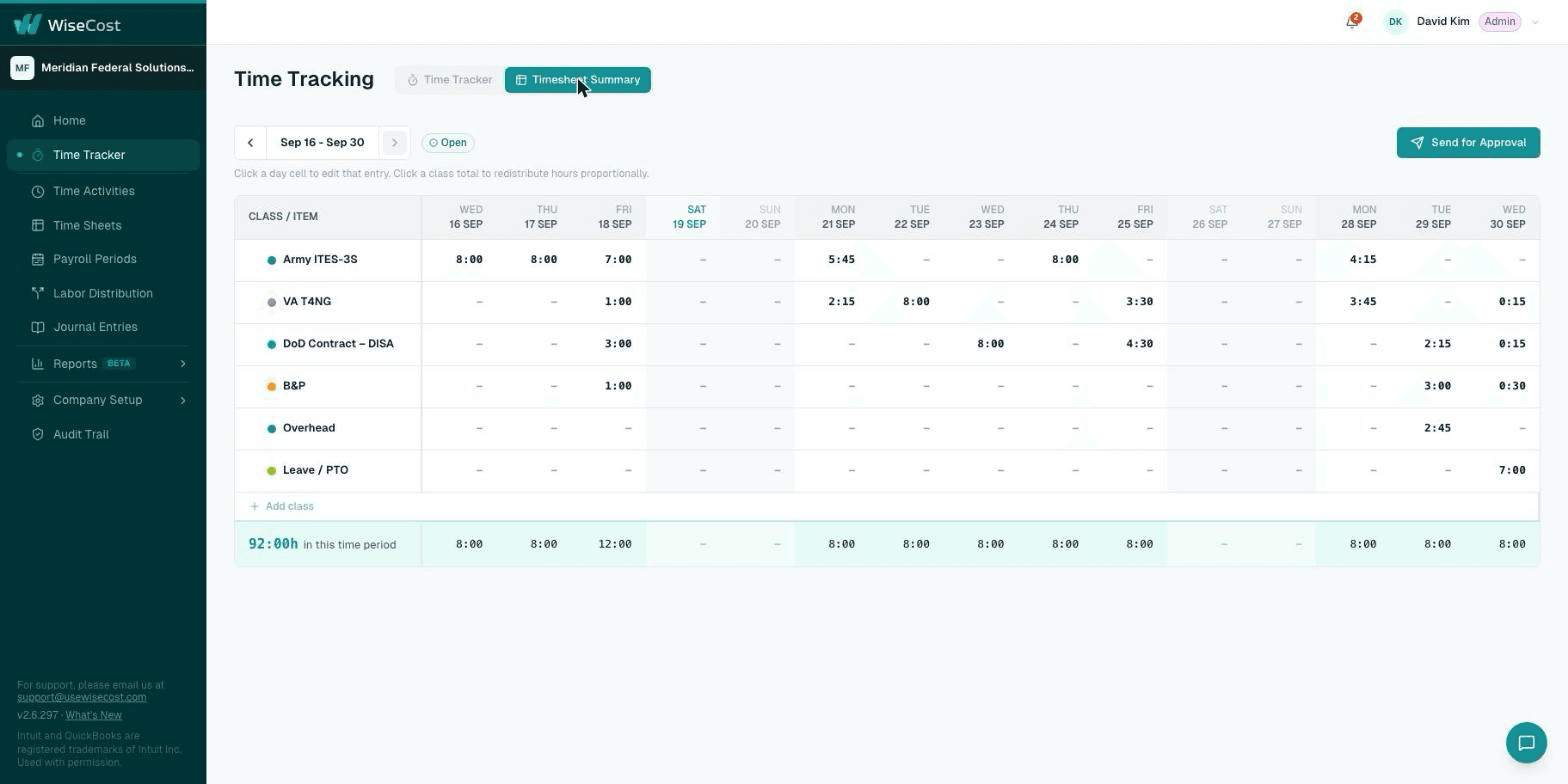Click the Meridian Federal Solutions company name

tap(118, 68)
